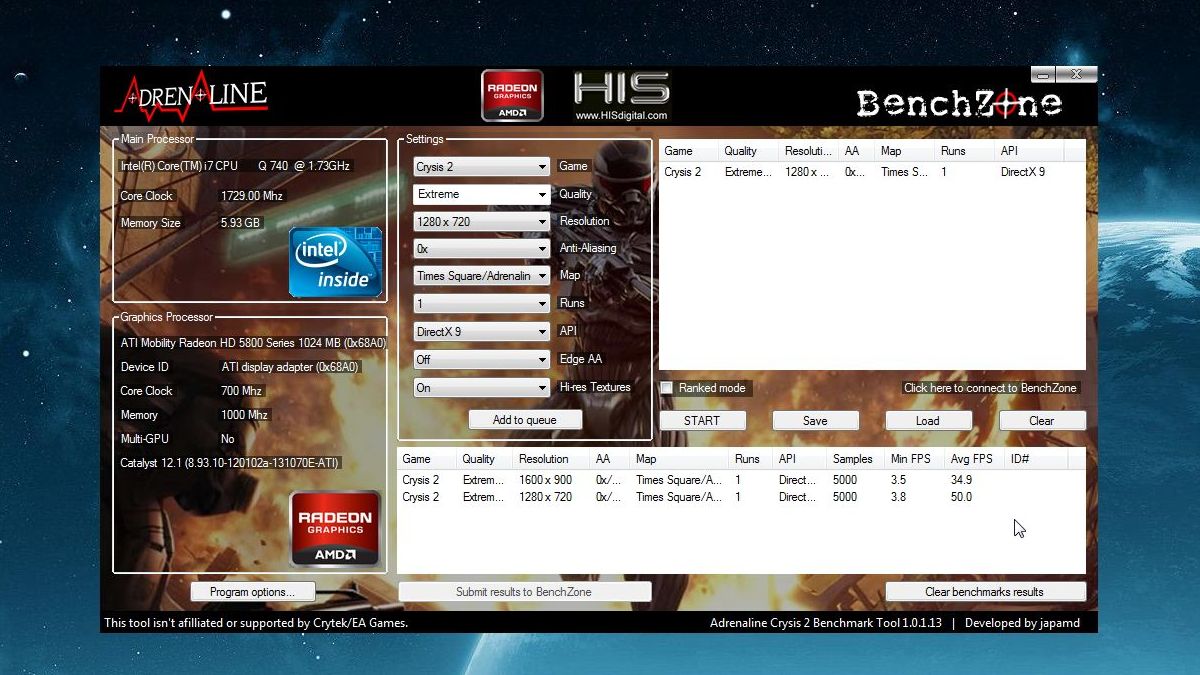The width and height of the screenshot is (1200, 675).
Task: Click the Save button
Action: (816, 421)
